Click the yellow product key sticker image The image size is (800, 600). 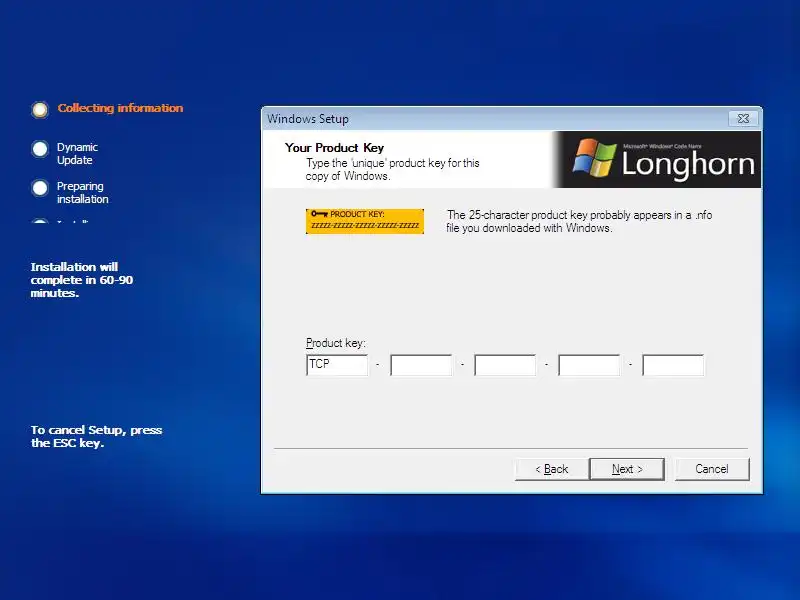(365, 221)
